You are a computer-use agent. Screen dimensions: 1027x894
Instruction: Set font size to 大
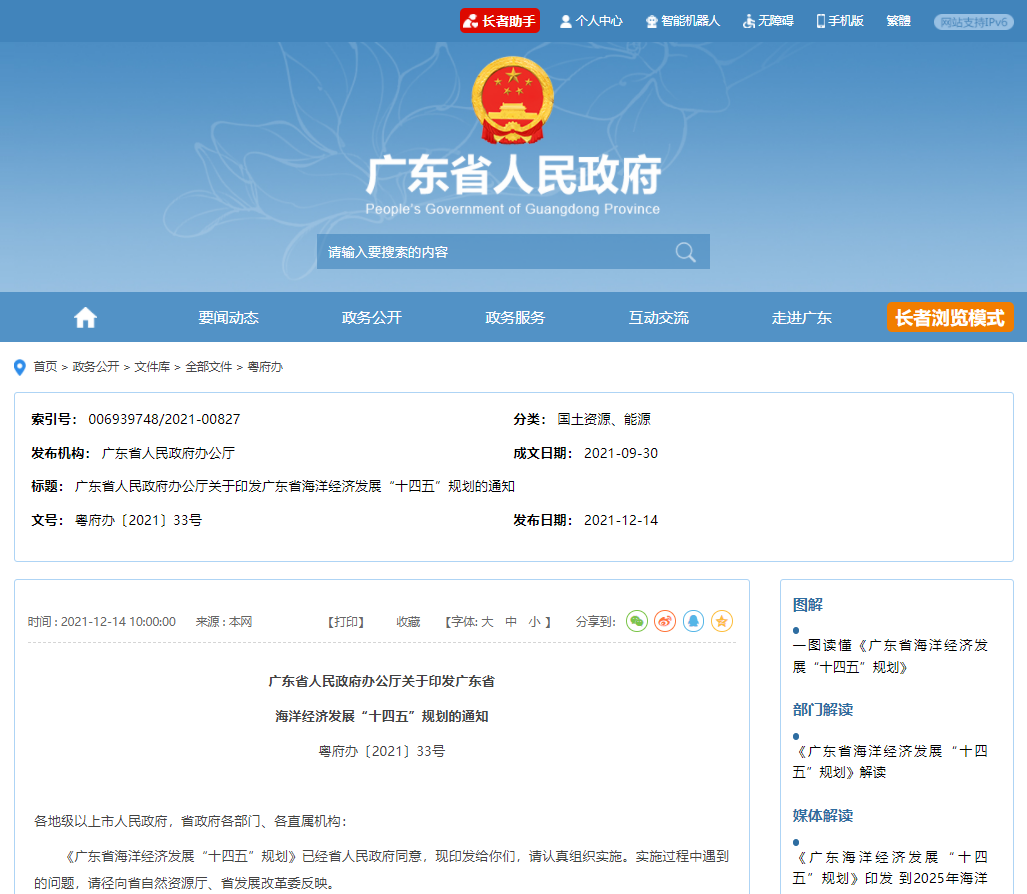pos(488,622)
